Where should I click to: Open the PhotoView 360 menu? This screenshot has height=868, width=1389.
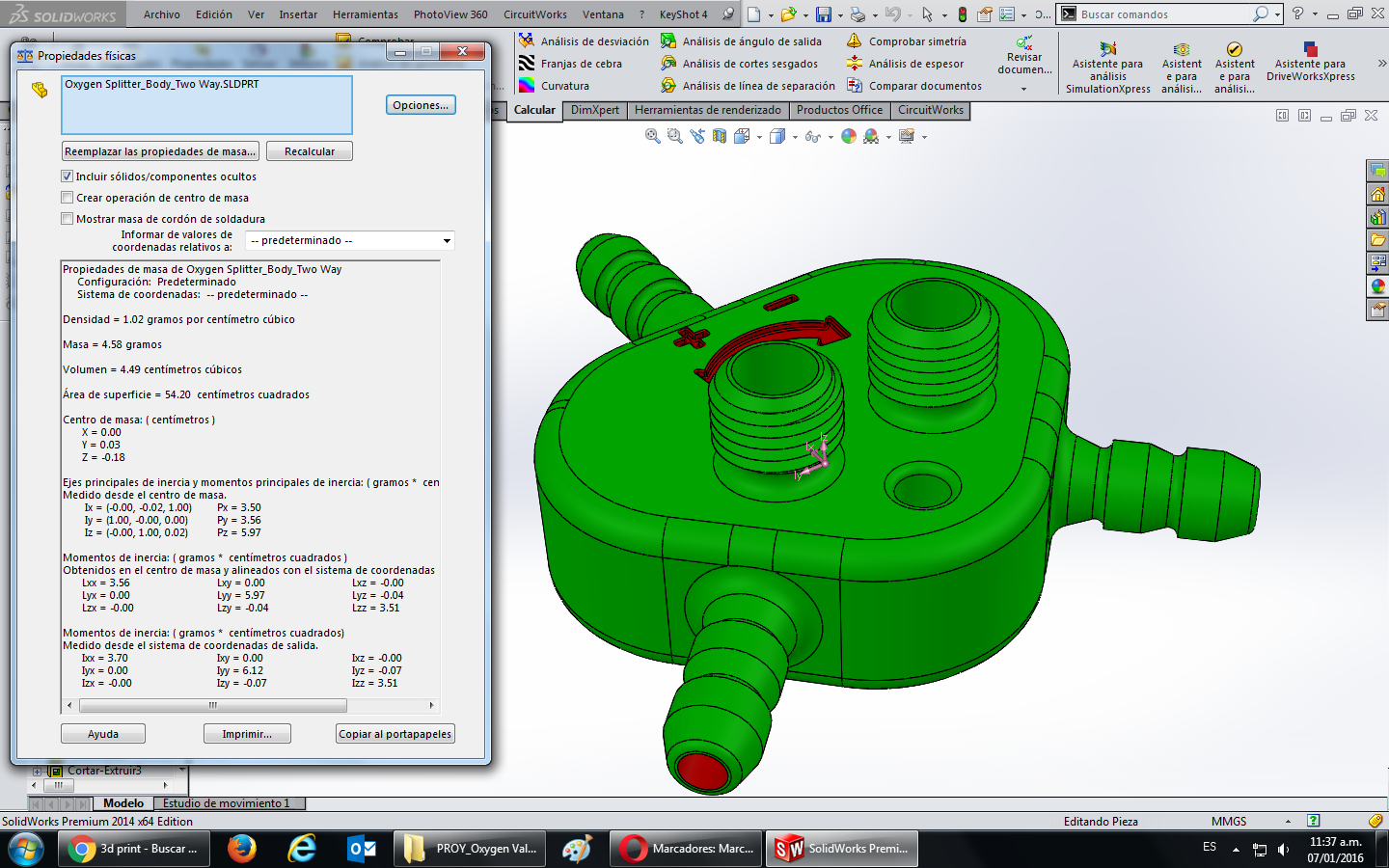pos(450,14)
